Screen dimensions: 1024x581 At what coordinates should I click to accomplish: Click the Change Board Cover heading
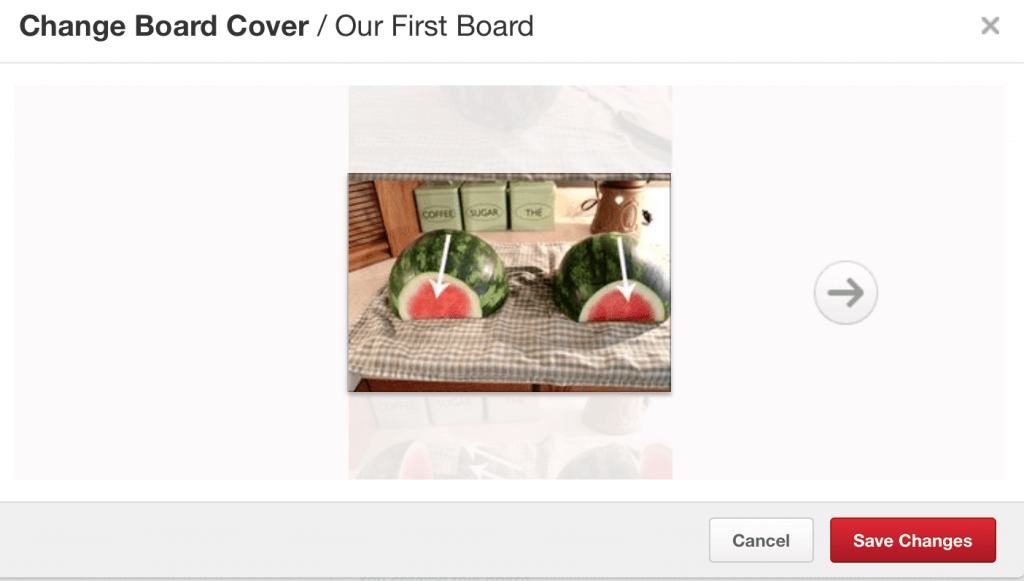coord(164,26)
